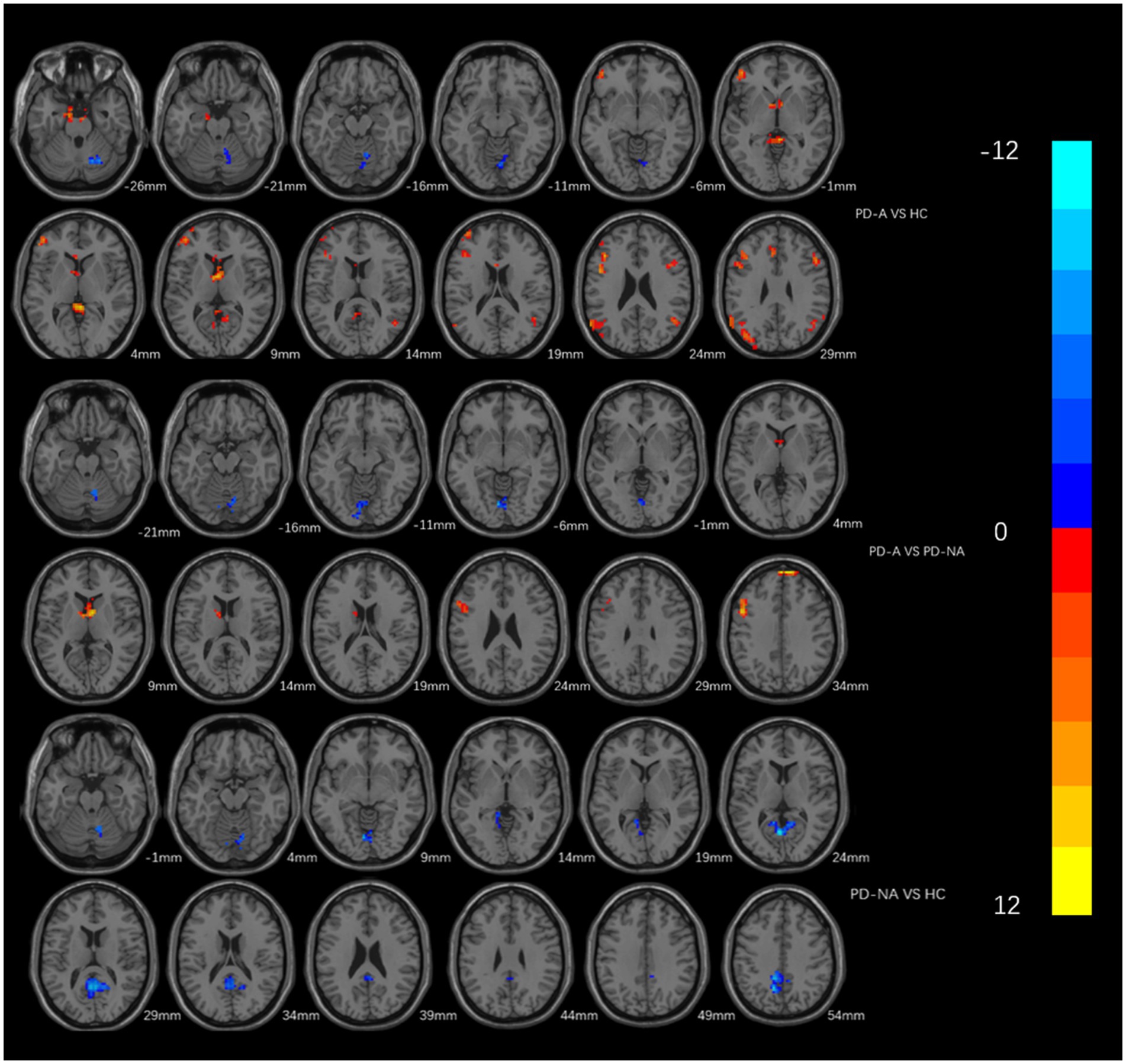Select the -6mm slice in PD-A VS HC group
Image resolution: width=1126 pixels, height=1064 pixels.
pos(638,121)
